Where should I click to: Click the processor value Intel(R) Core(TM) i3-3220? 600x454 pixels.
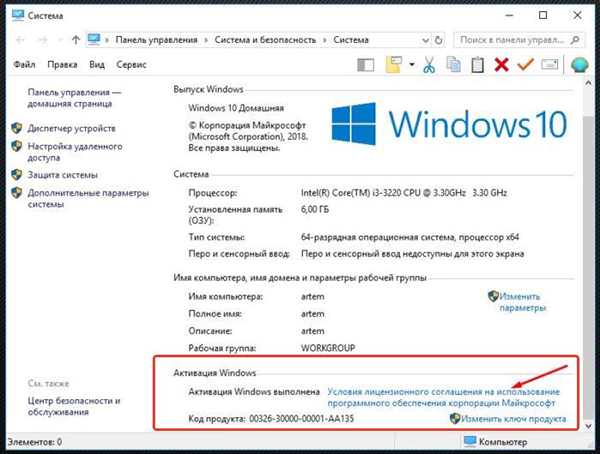tap(404, 193)
